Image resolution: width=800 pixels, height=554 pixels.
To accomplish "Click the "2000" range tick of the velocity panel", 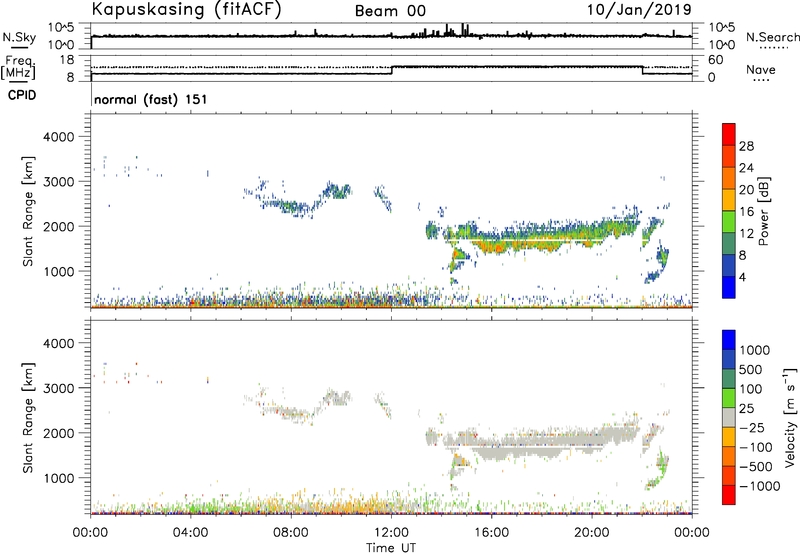I will point(58,433).
